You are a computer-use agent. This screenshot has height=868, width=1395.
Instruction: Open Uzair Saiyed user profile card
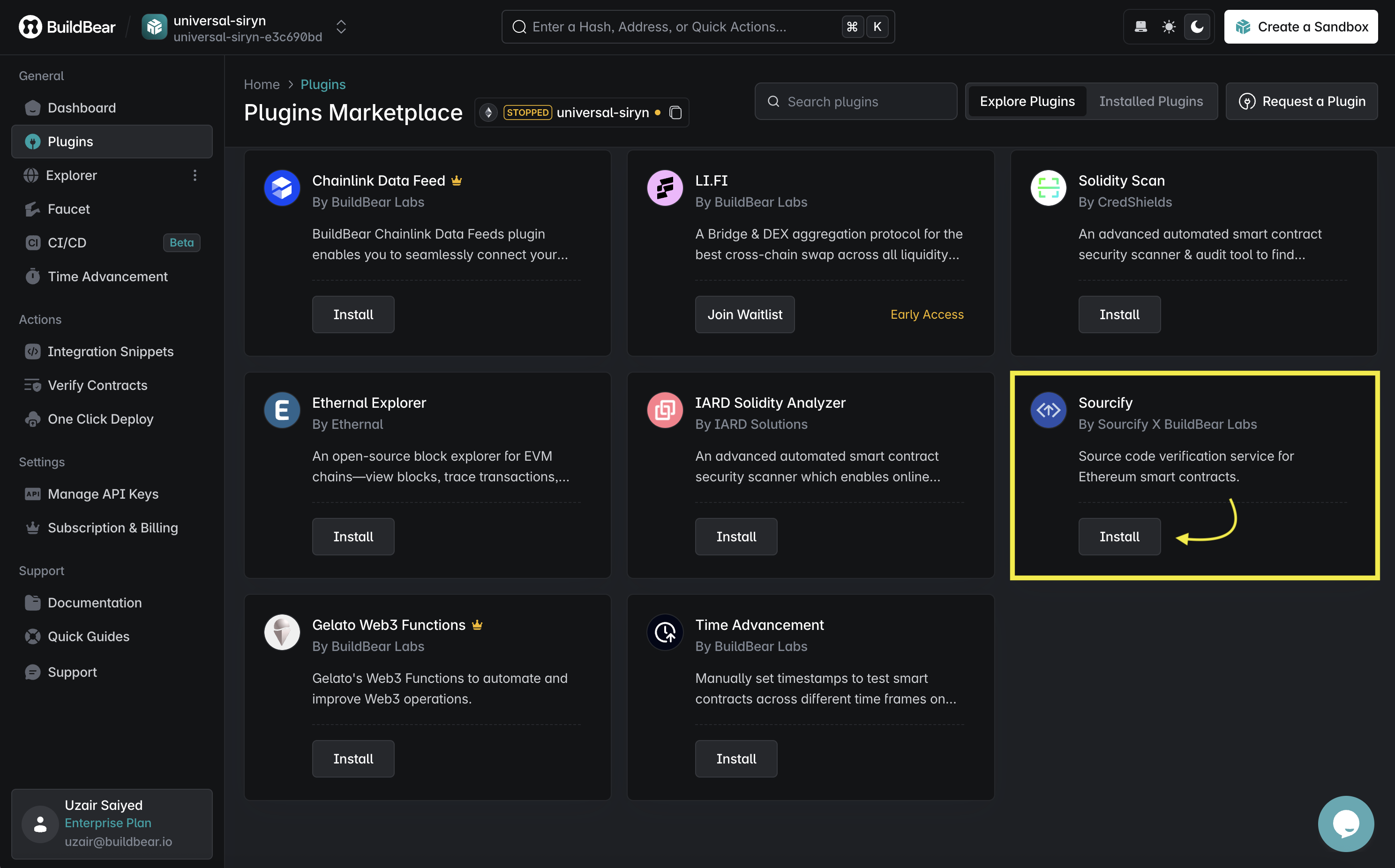pyautogui.click(x=112, y=824)
